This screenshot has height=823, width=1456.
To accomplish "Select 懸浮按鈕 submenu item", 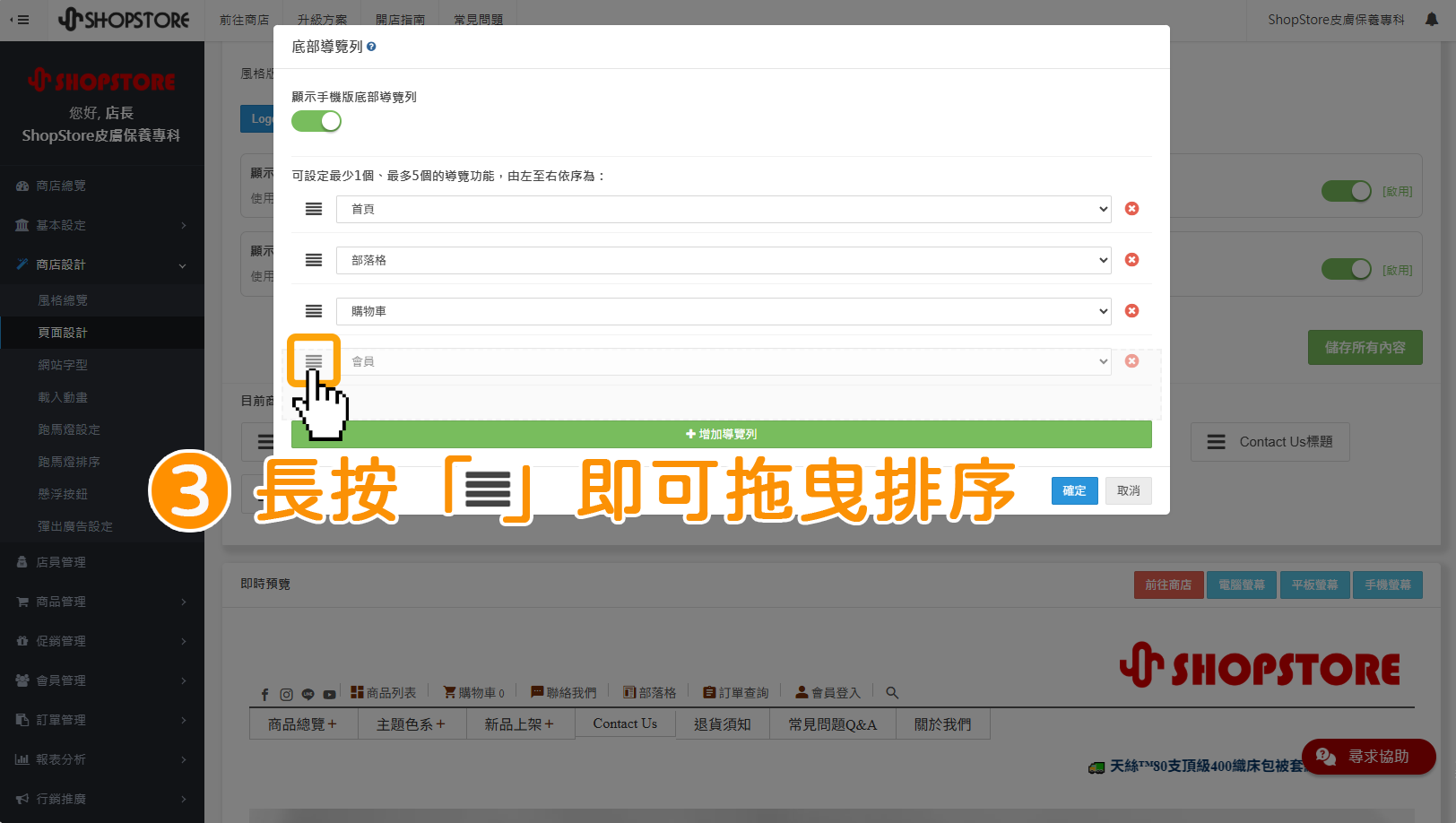I will click(x=102, y=494).
